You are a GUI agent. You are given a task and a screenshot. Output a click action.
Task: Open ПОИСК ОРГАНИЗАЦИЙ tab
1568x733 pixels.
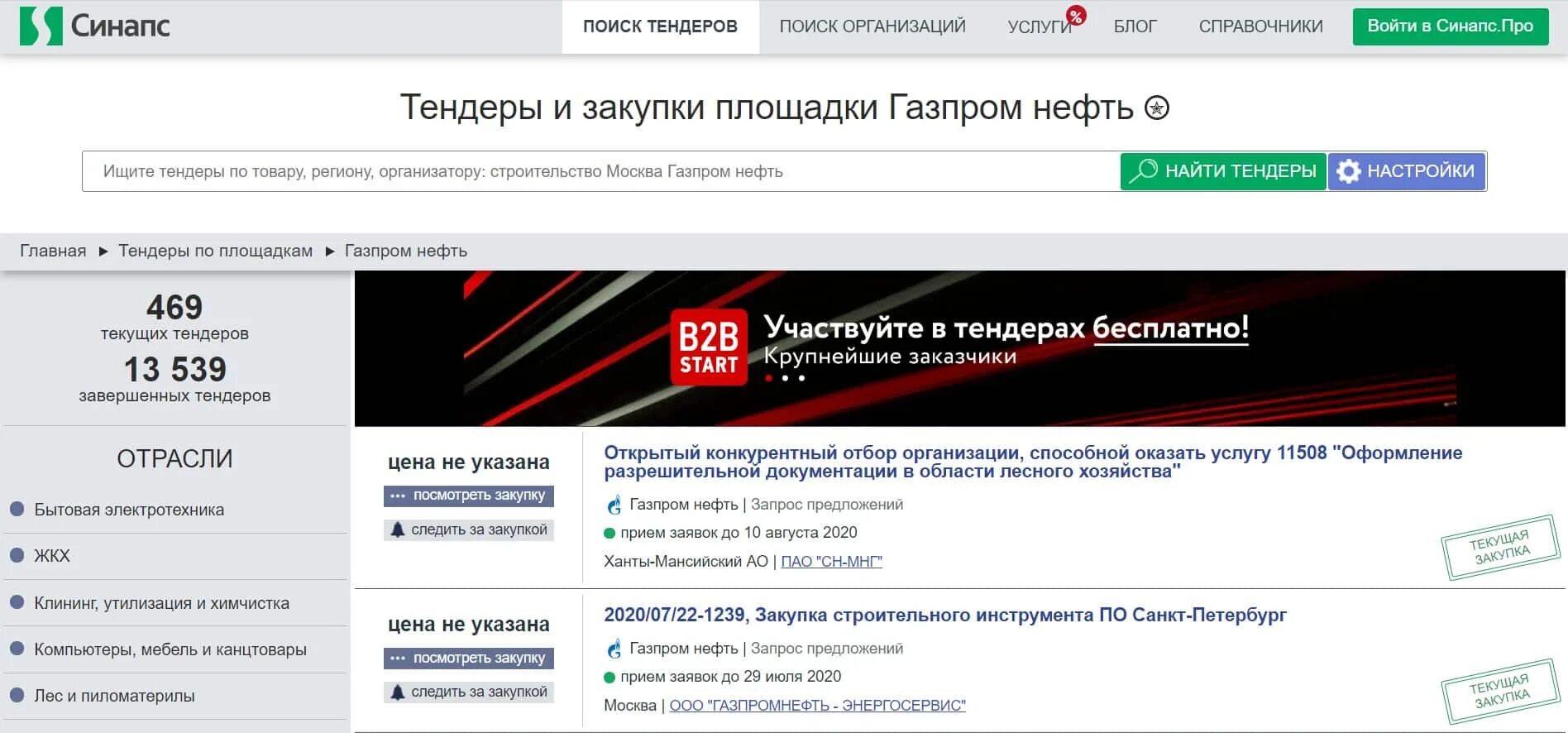point(872,26)
